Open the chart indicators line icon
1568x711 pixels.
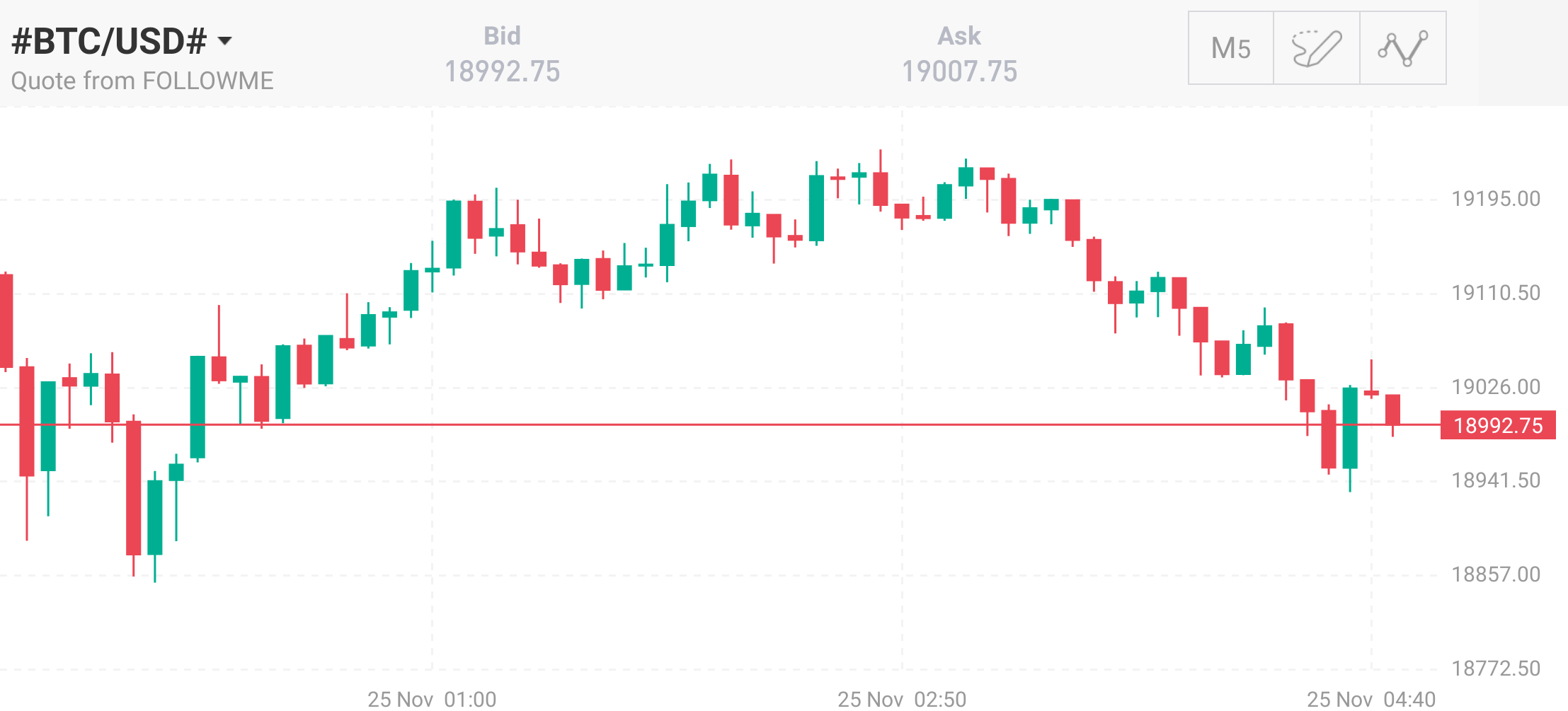point(1402,48)
